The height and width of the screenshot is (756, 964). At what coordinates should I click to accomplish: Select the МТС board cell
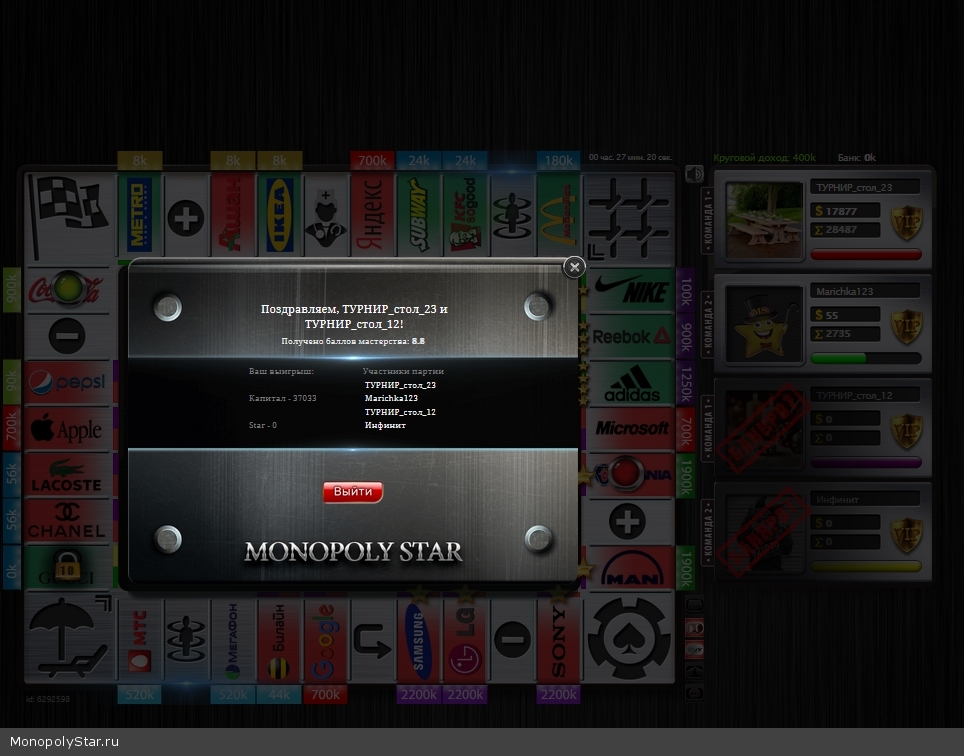pos(140,640)
